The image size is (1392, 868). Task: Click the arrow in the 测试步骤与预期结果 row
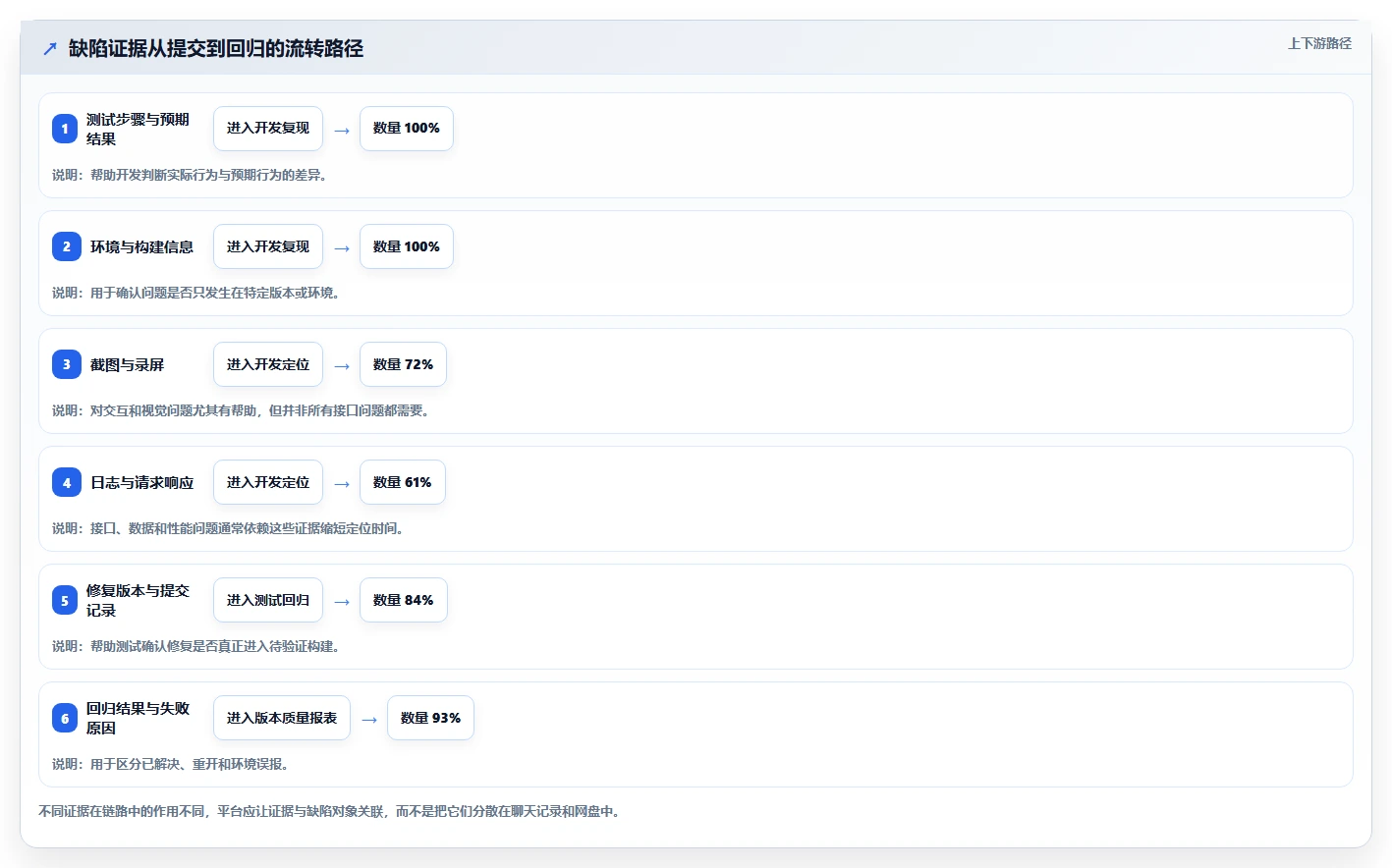pos(342,130)
